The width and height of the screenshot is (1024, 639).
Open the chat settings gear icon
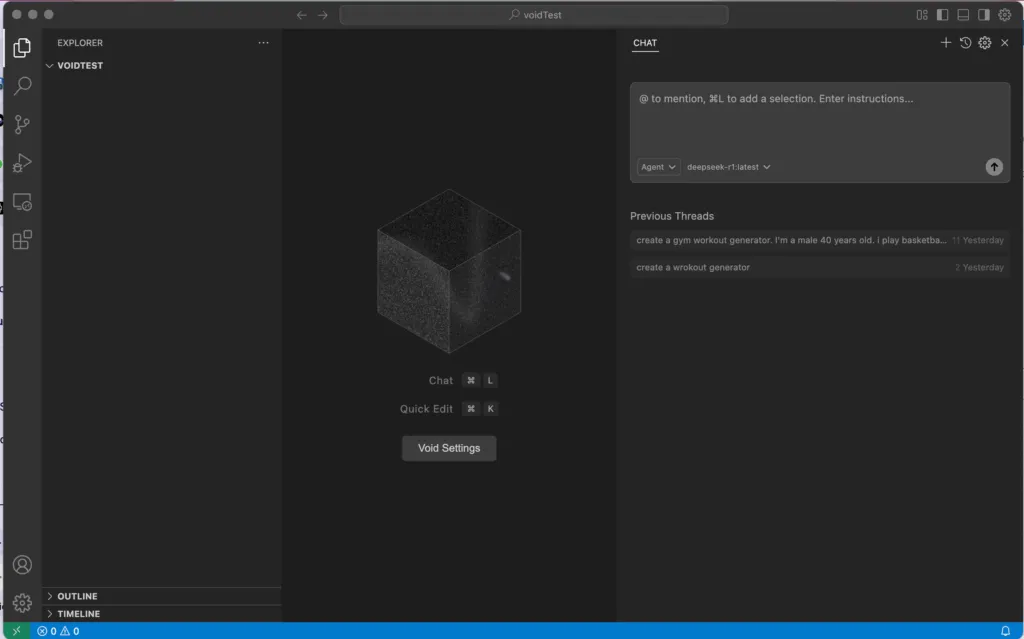point(984,43)
